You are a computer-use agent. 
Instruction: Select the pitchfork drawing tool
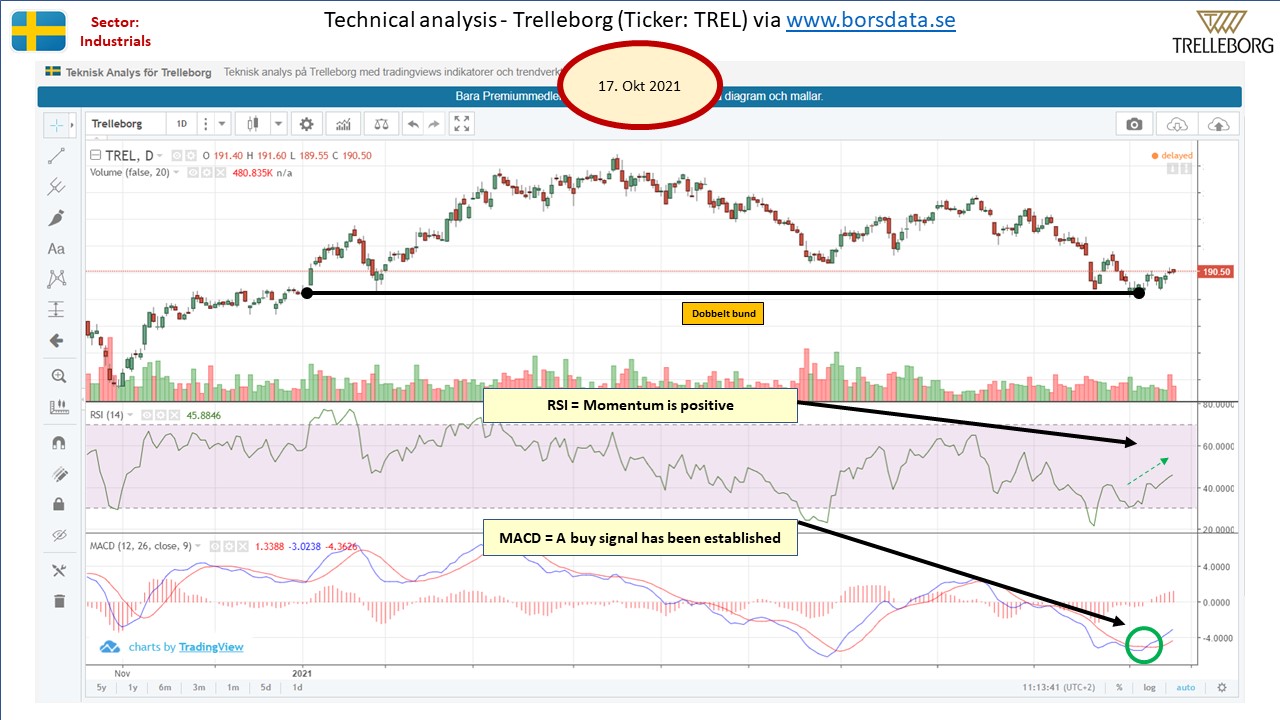[x=57, y=186]
